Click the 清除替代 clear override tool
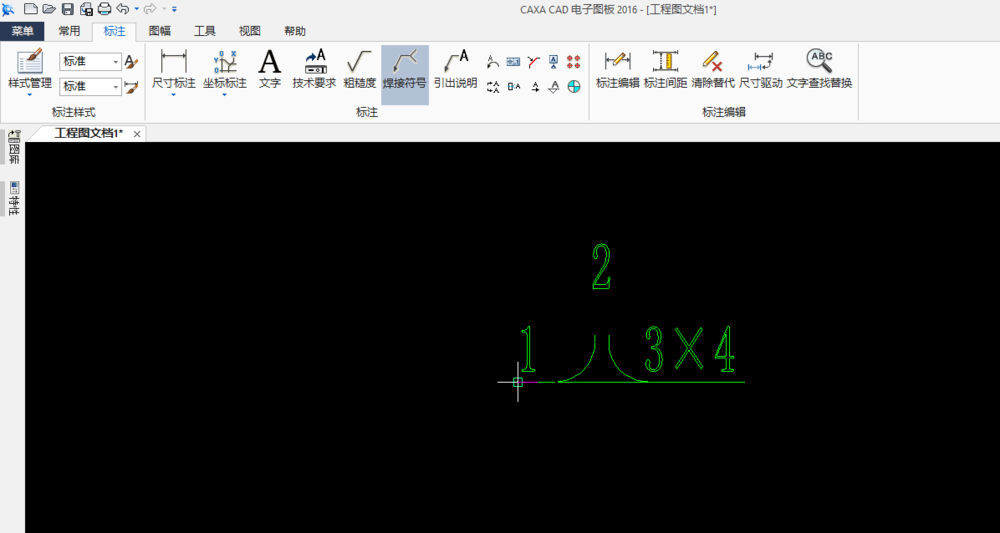Viewport: 1000px width, 533px height. [x=713, y=68]
